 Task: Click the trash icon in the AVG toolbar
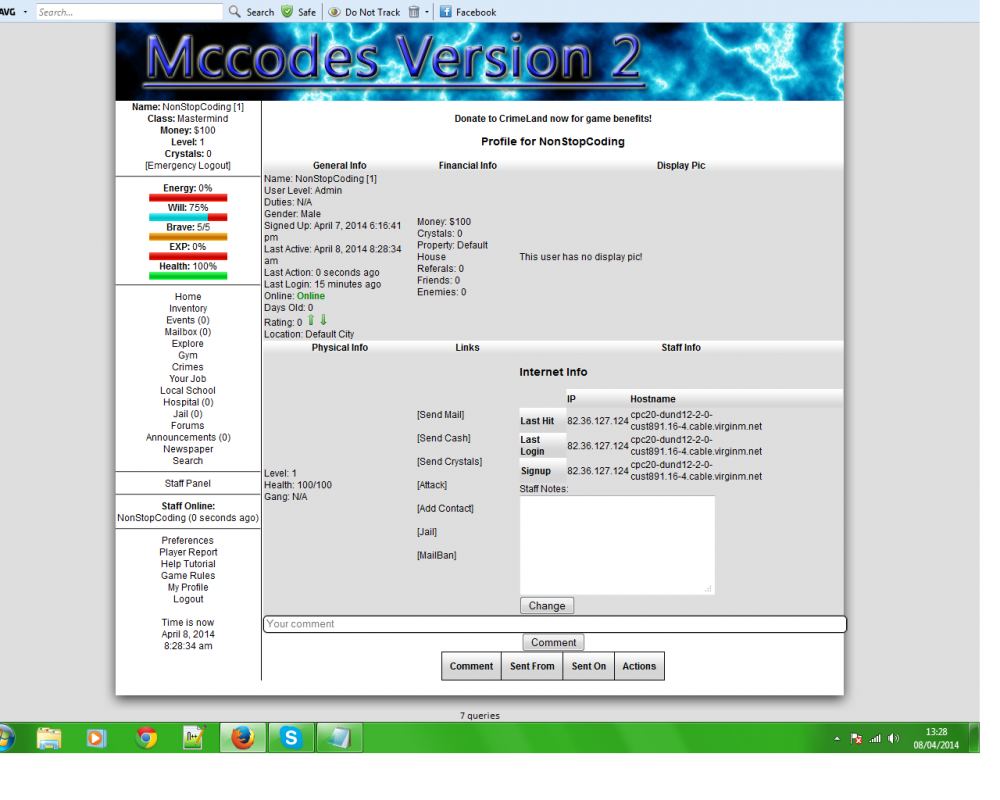tap(414, 11)
